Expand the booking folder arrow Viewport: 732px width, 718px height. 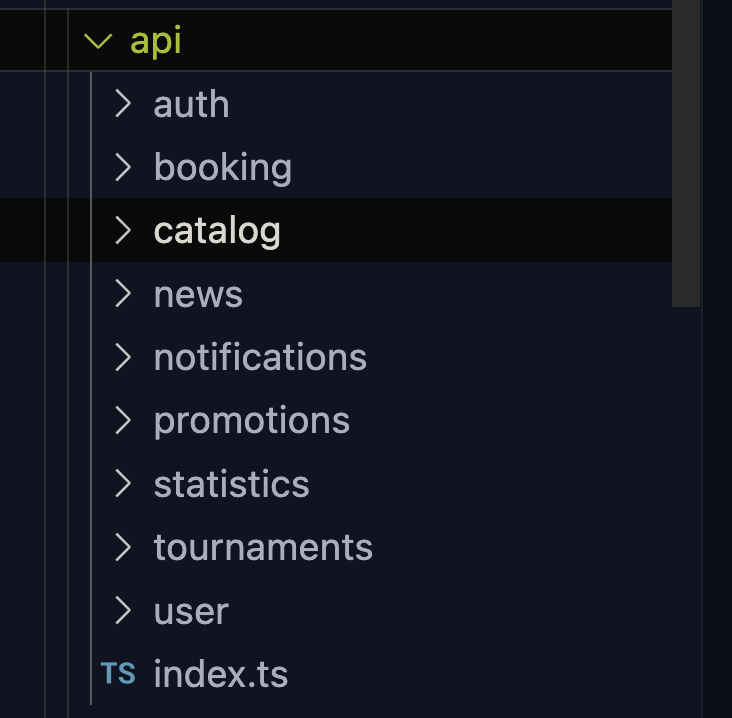click(123, 167)
